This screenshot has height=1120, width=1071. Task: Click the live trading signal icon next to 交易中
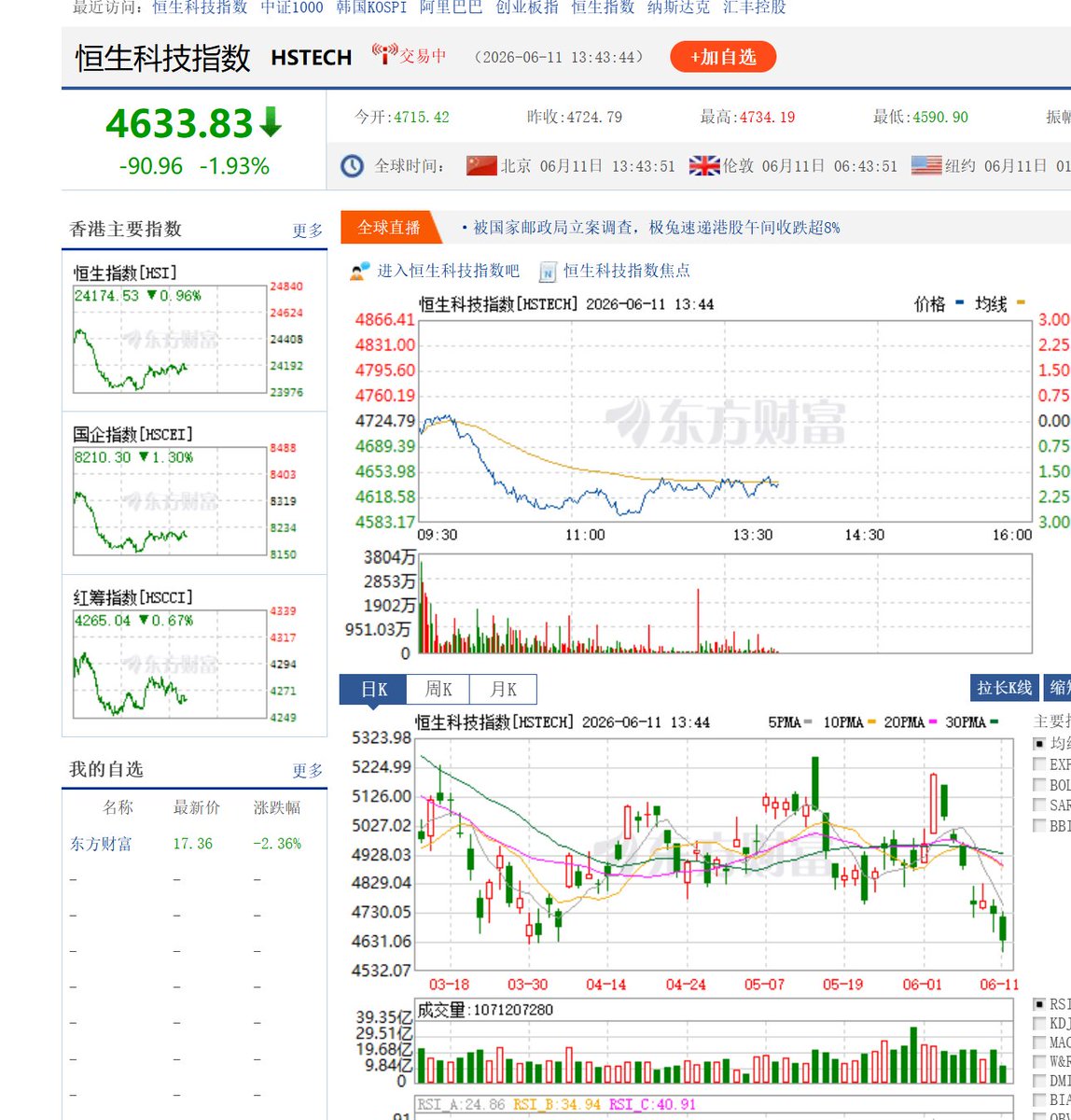384,54
